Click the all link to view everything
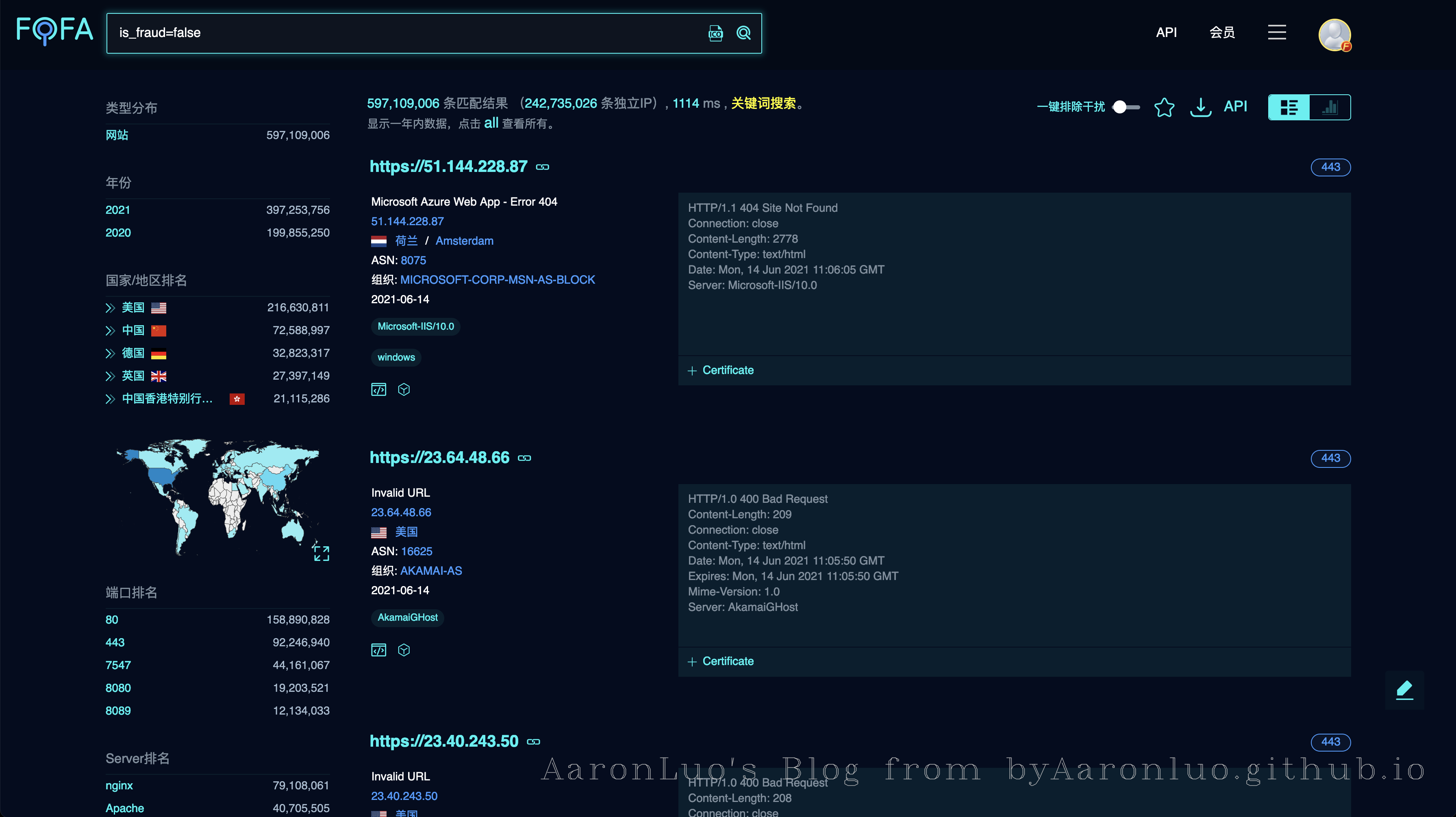The image size is (1456, 817). 491,123
